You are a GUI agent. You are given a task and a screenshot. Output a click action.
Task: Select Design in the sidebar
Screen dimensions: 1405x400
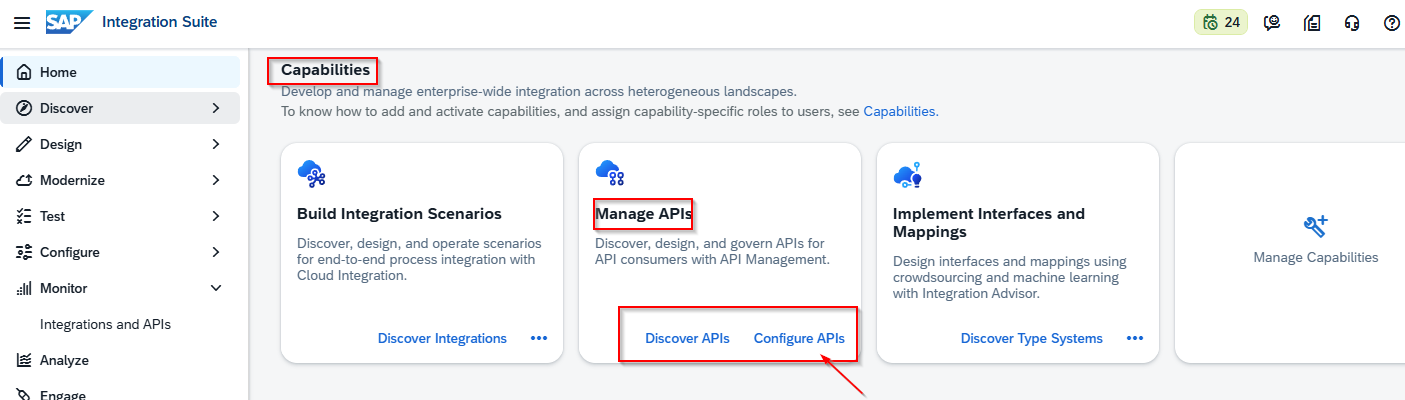pos(120,144)
